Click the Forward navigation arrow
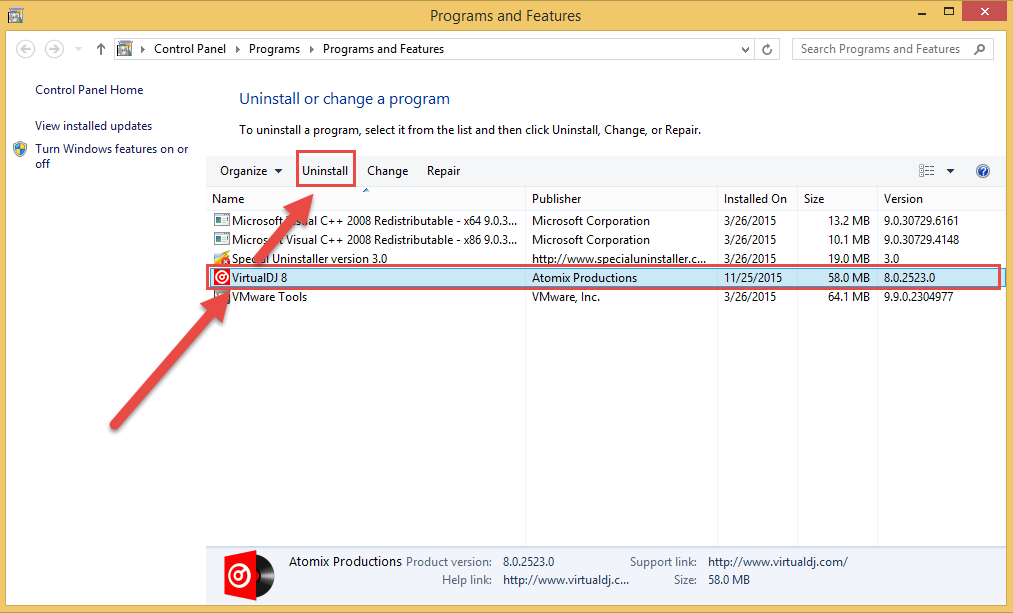Viewport: 1013px width, 613px height. coord(54,49)
